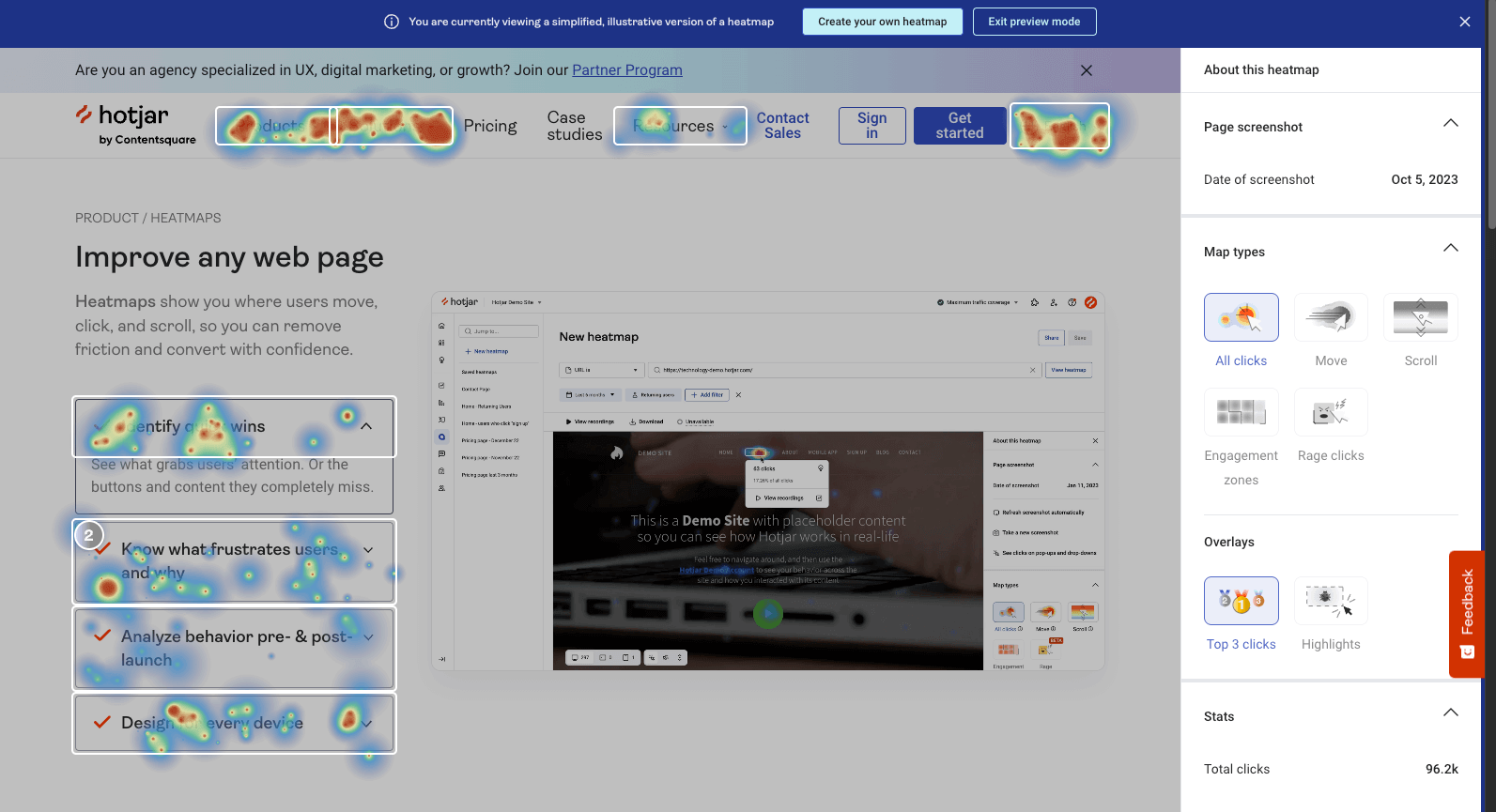Viewport: 1496px width, 812px height.
Task: Open the Case studies menu item
Action: click(x=575, y=126)
